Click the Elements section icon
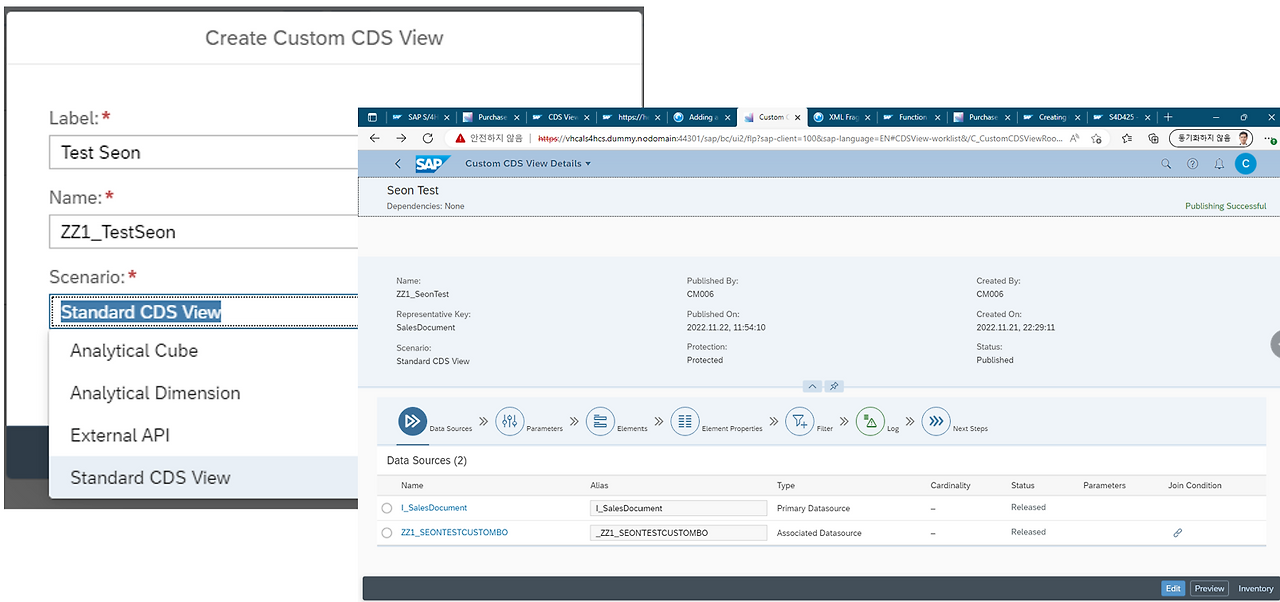This screenshot has height=602, width=1280. pyautogui.click(x=600, y=421)
